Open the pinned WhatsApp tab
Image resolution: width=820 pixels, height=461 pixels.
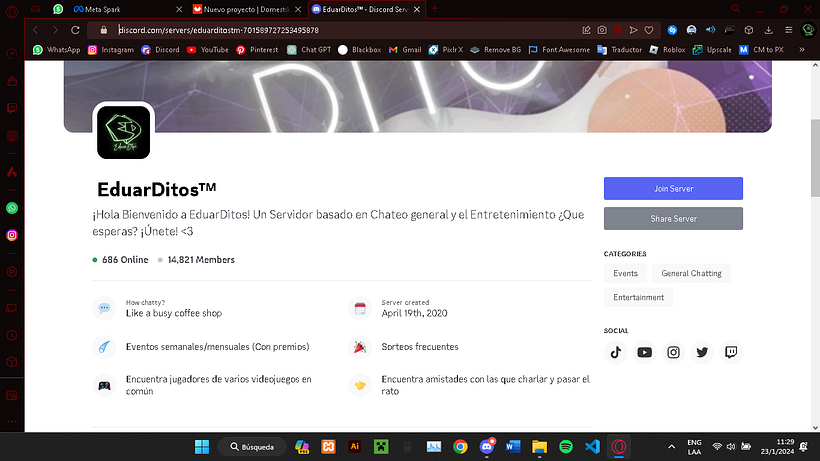[58, 9]
